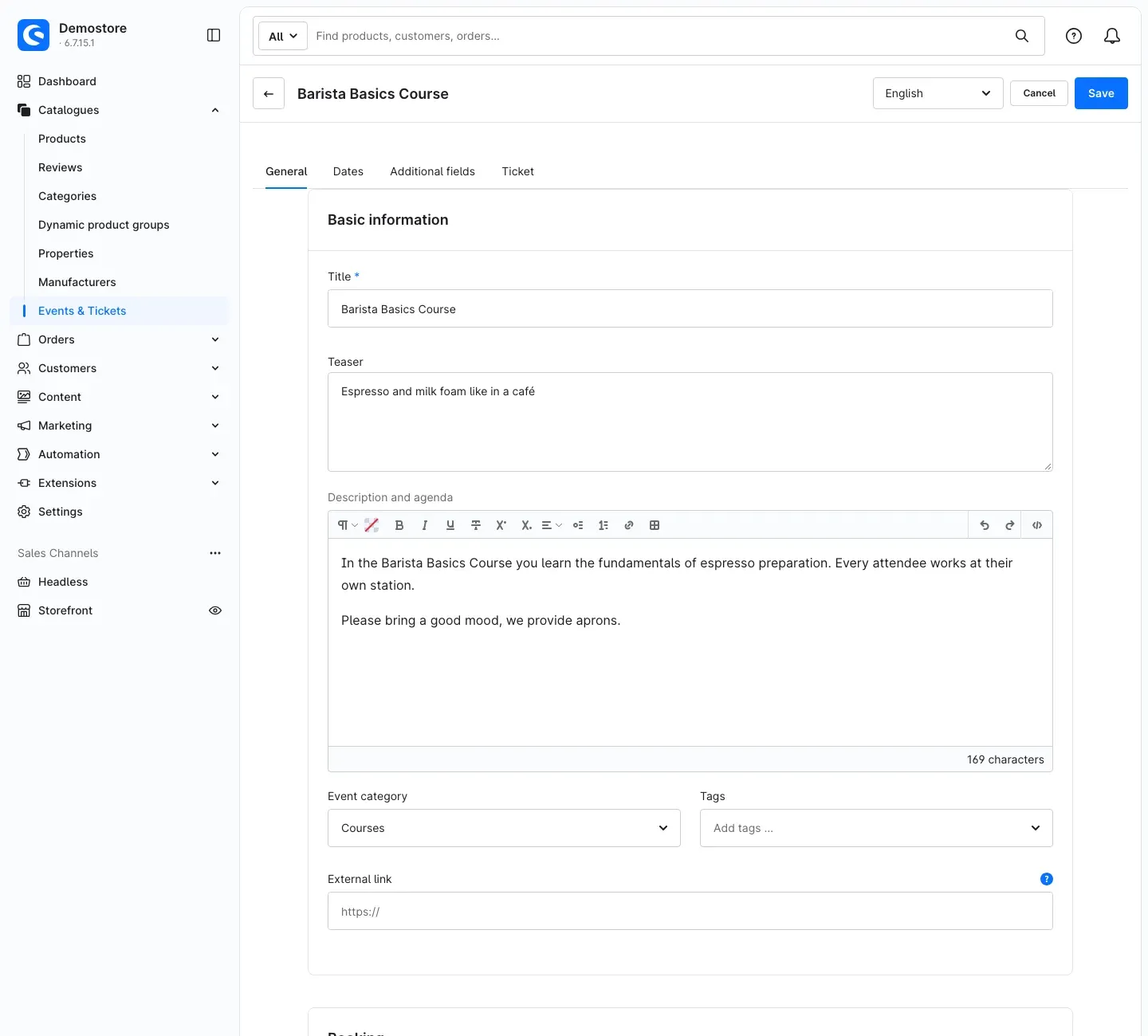Toggle italic formatting in the description editor
Image resolution: width=1148 pixels, height=1036 pixels.
425,525
